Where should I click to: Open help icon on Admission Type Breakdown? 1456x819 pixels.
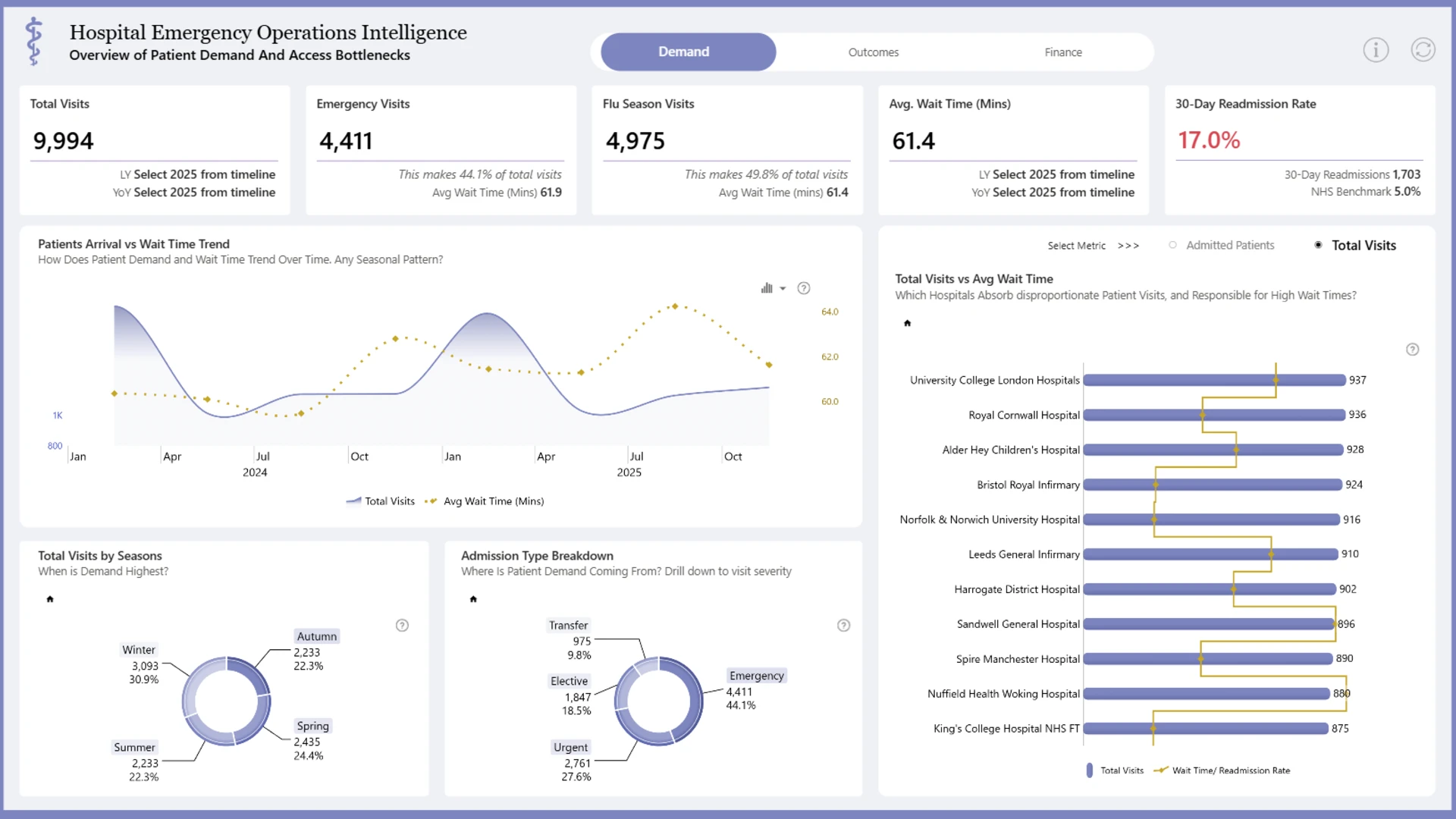click(x=843, y=626)
